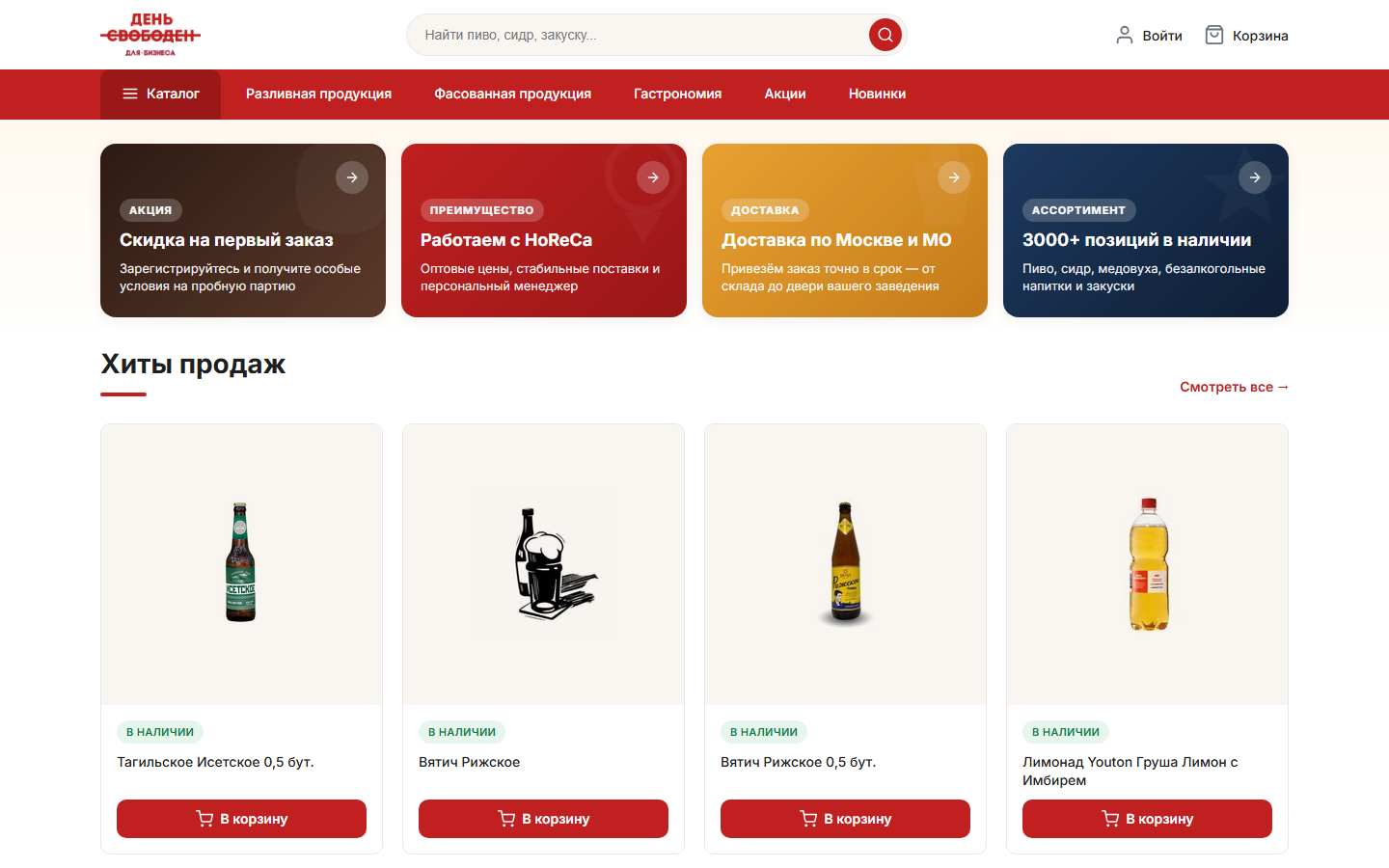Click cart icon under Вятич Рижское 0,5 бут.
Viewport: 1389px width, 868px height.
(808, 819)
